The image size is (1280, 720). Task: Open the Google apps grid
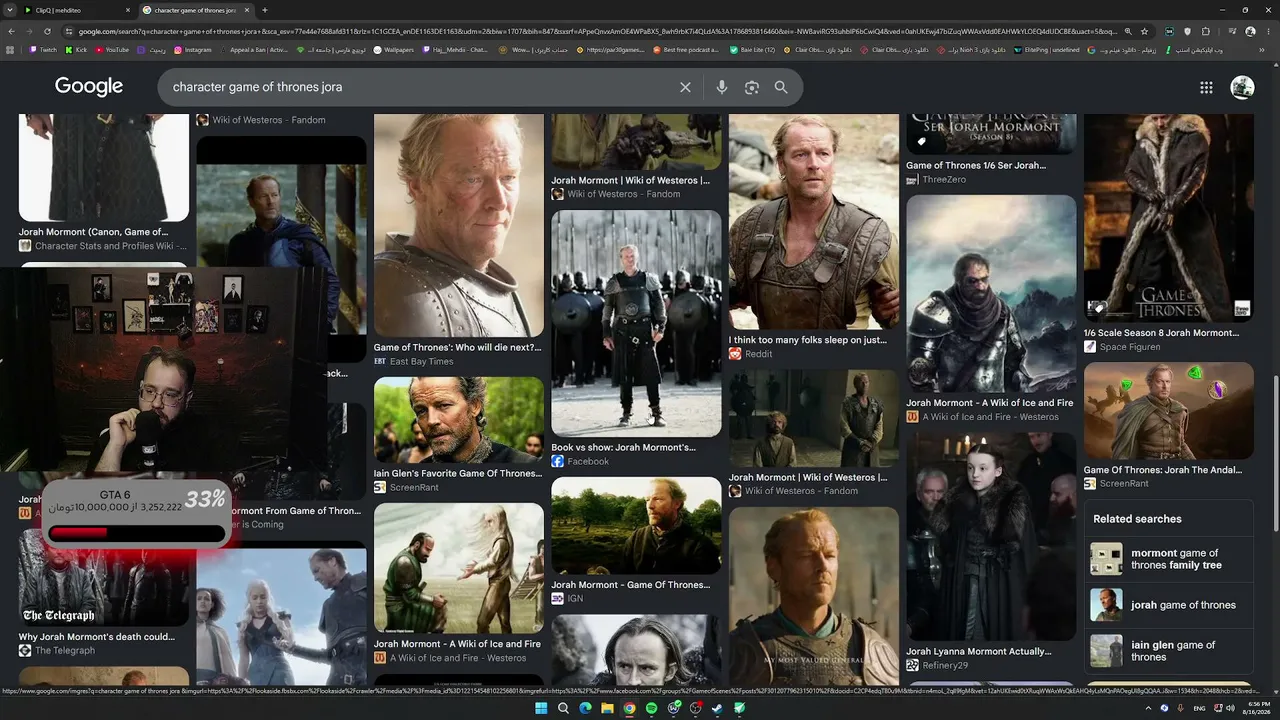click(1206, 87)
